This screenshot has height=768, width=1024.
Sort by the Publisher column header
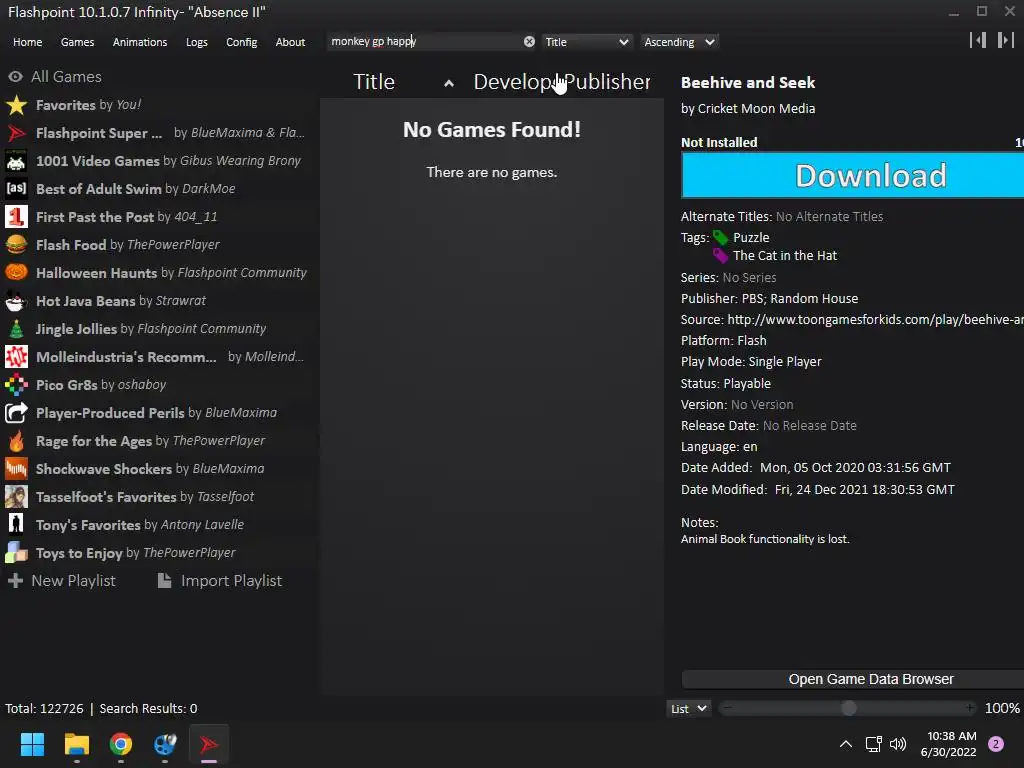pos(607,82)
